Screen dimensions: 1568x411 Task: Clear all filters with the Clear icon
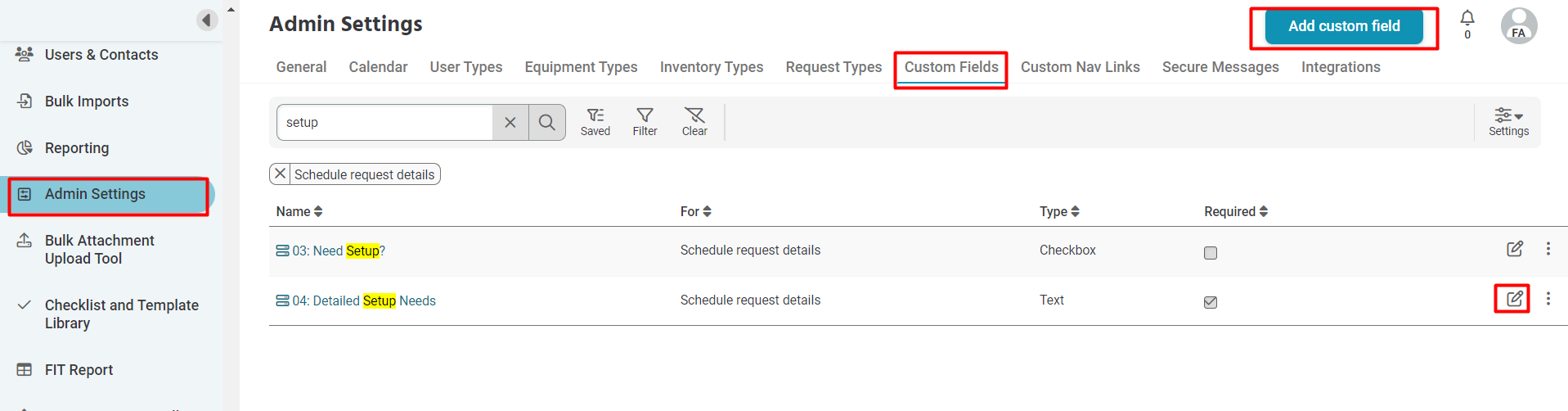pyautogui.click(x=694, y=122)
